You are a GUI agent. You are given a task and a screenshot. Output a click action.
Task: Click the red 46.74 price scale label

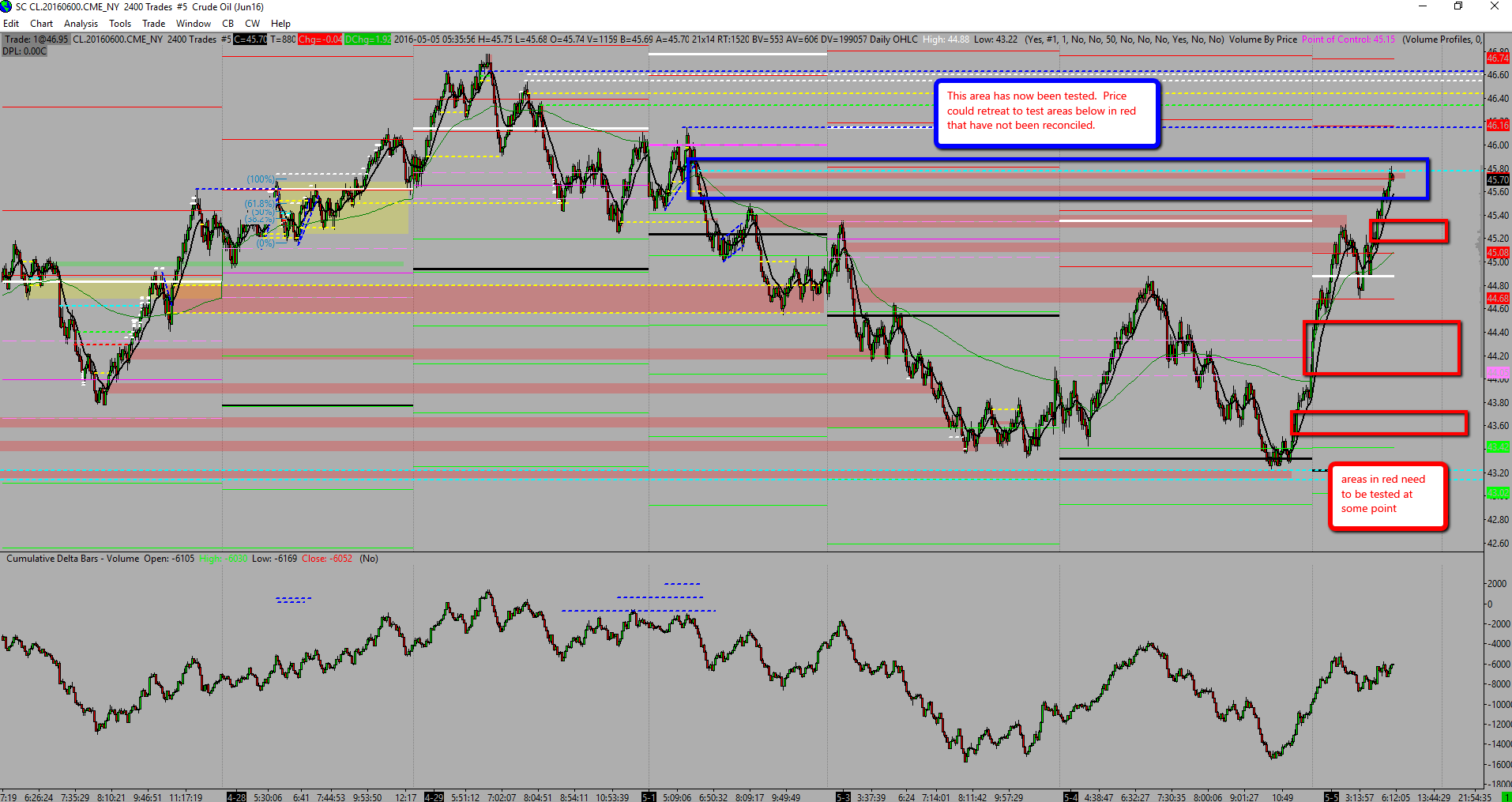pyautogui.click(x=1498, y=58)
